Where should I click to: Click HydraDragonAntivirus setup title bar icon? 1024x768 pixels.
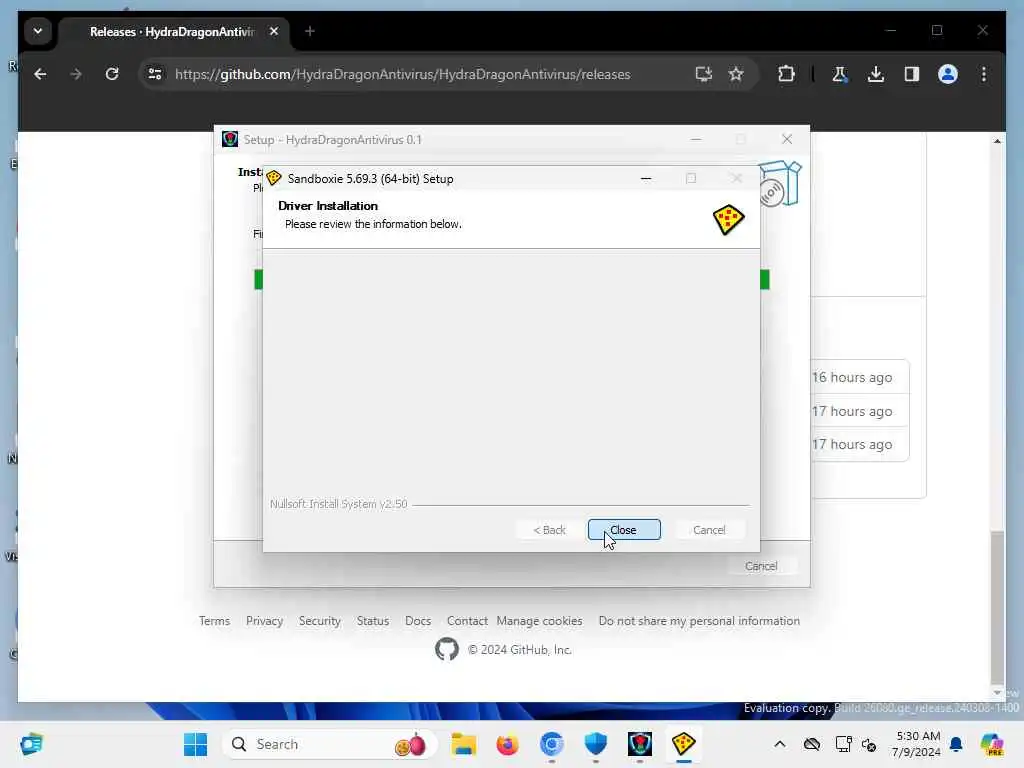[230, 139]
